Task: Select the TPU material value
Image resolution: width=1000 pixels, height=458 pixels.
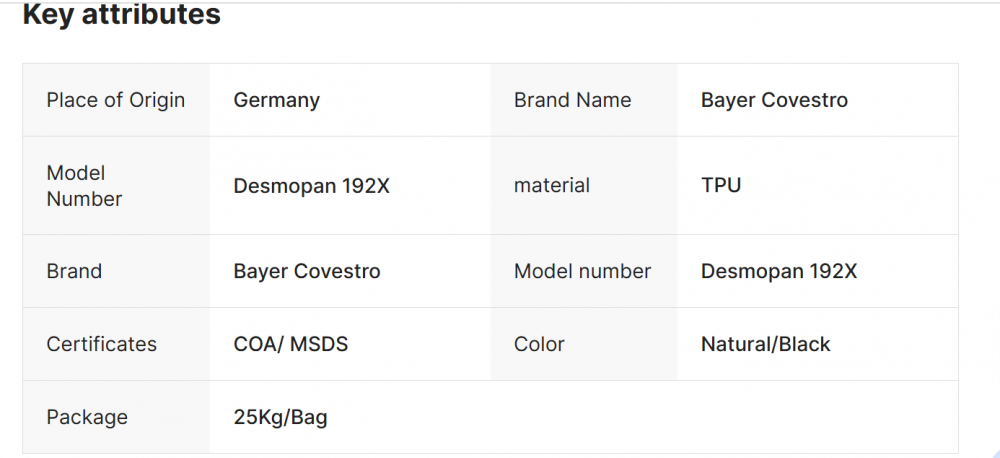Action: 721,185
